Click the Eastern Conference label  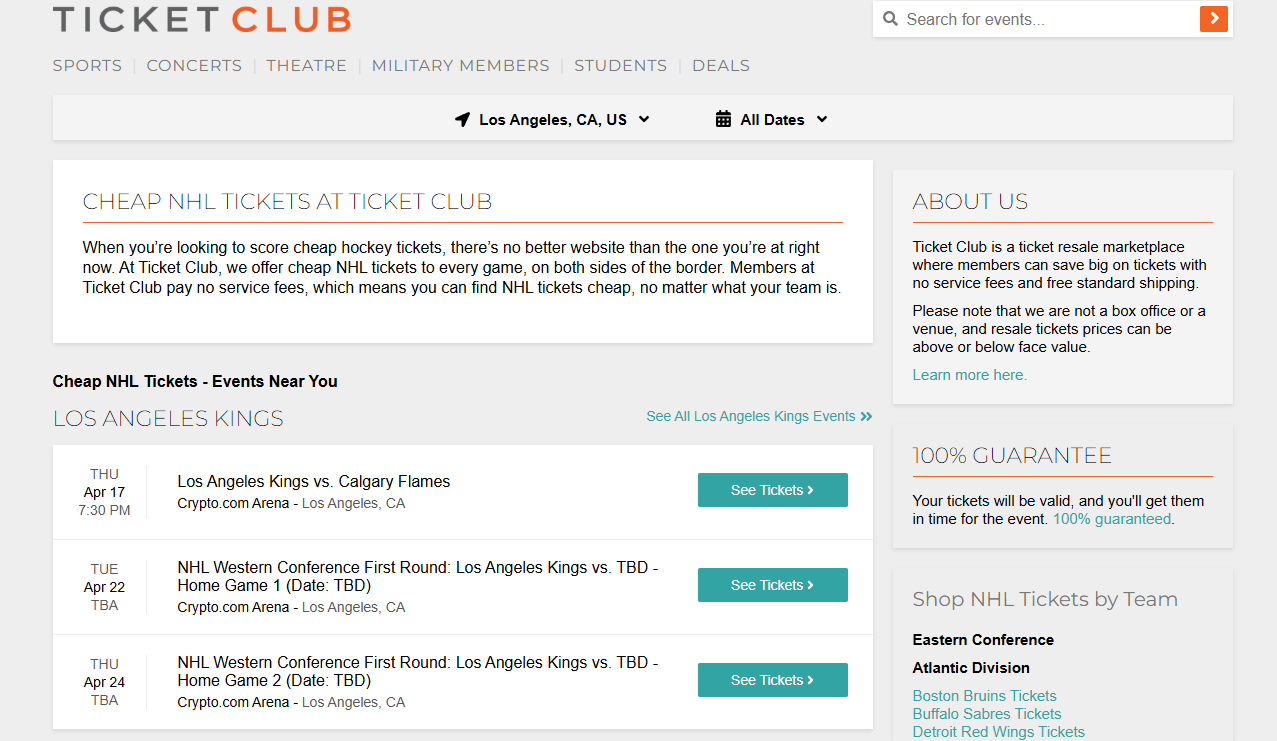point(983,640)
